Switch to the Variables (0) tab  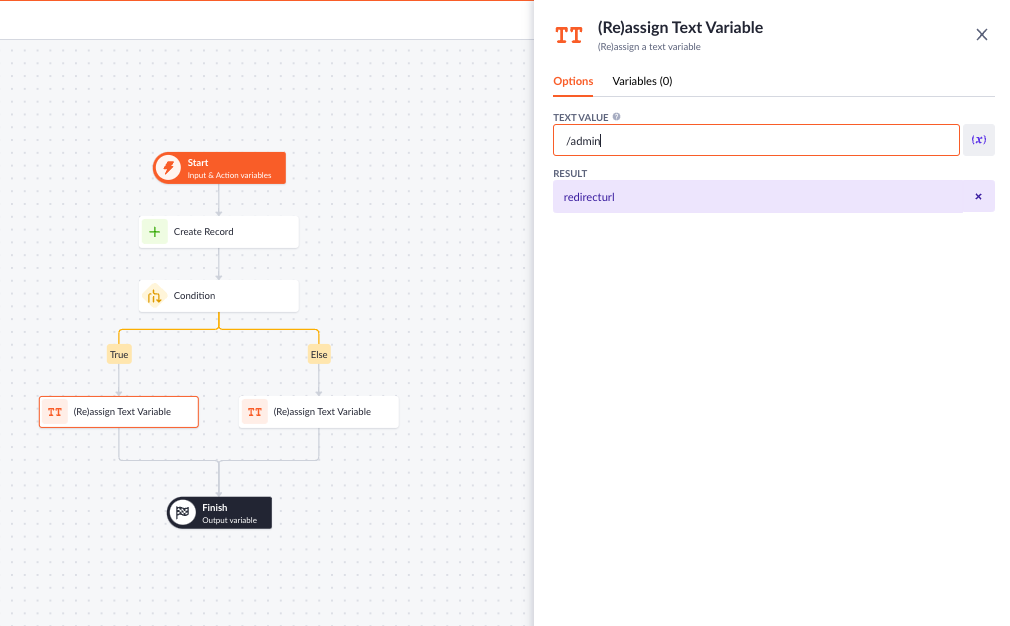tap(642, 81)
